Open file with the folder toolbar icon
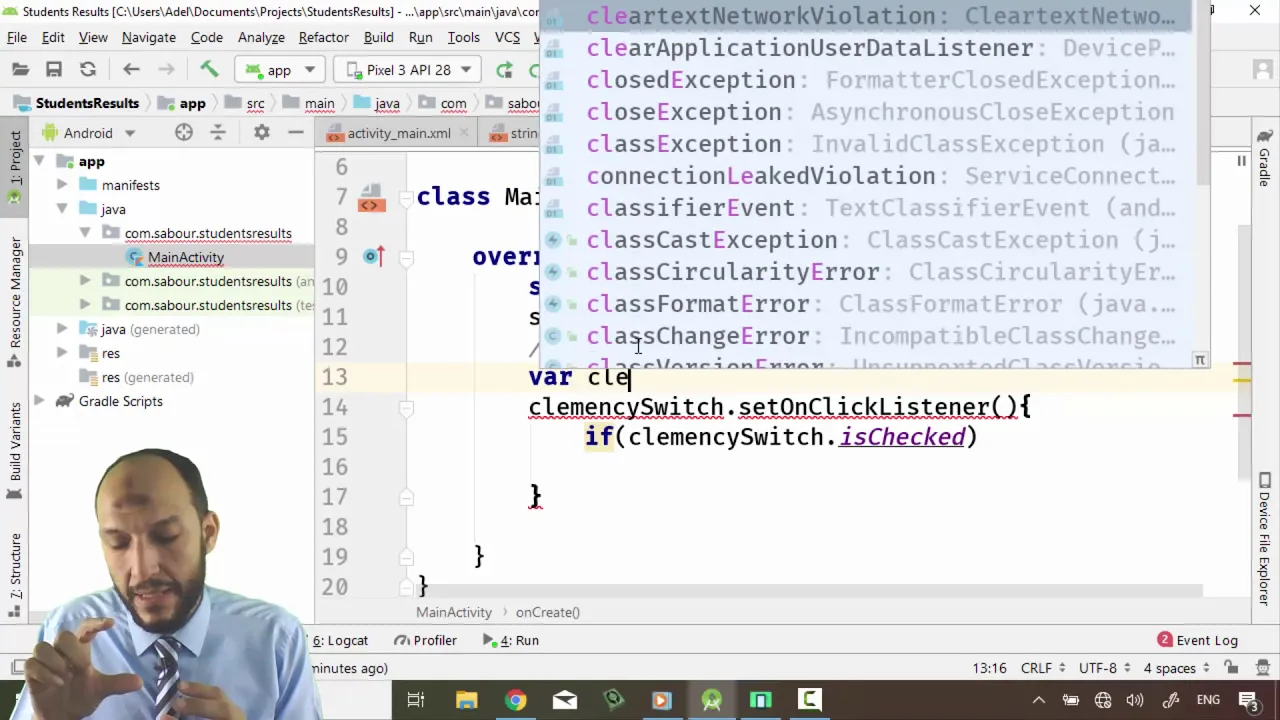Screen dimensions: 1280x720 20,70
